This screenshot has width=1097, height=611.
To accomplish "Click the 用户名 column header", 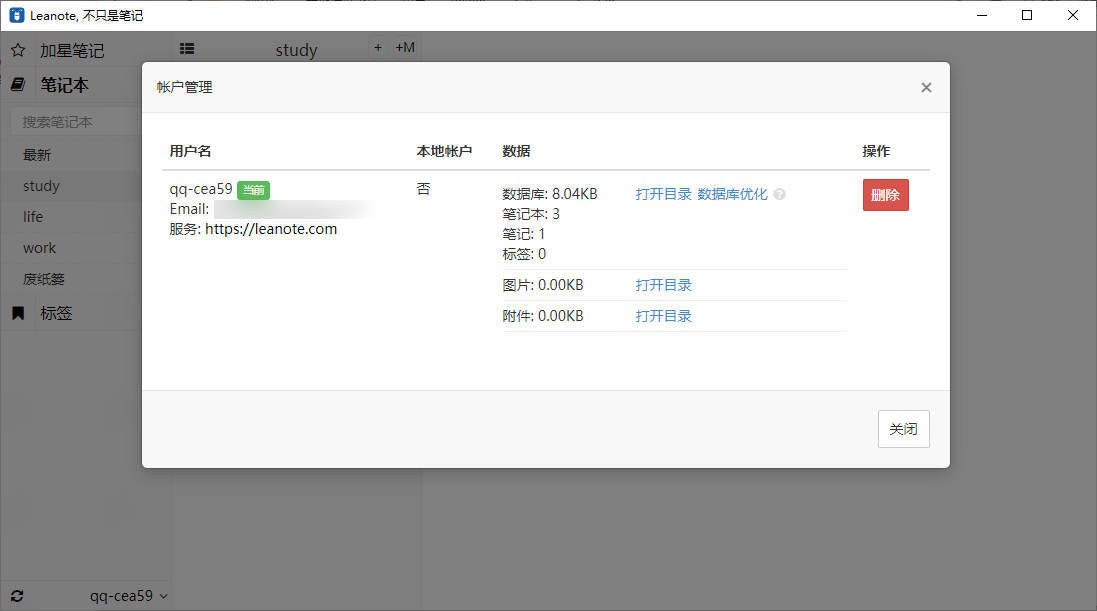I will [190, 151].
